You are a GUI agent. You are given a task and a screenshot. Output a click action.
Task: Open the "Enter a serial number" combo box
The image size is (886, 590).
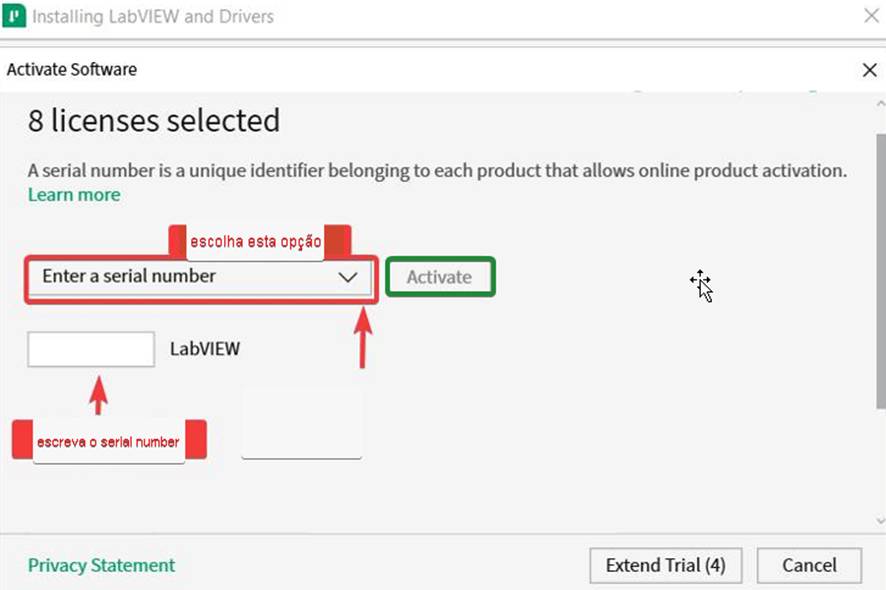coord(201,277)
